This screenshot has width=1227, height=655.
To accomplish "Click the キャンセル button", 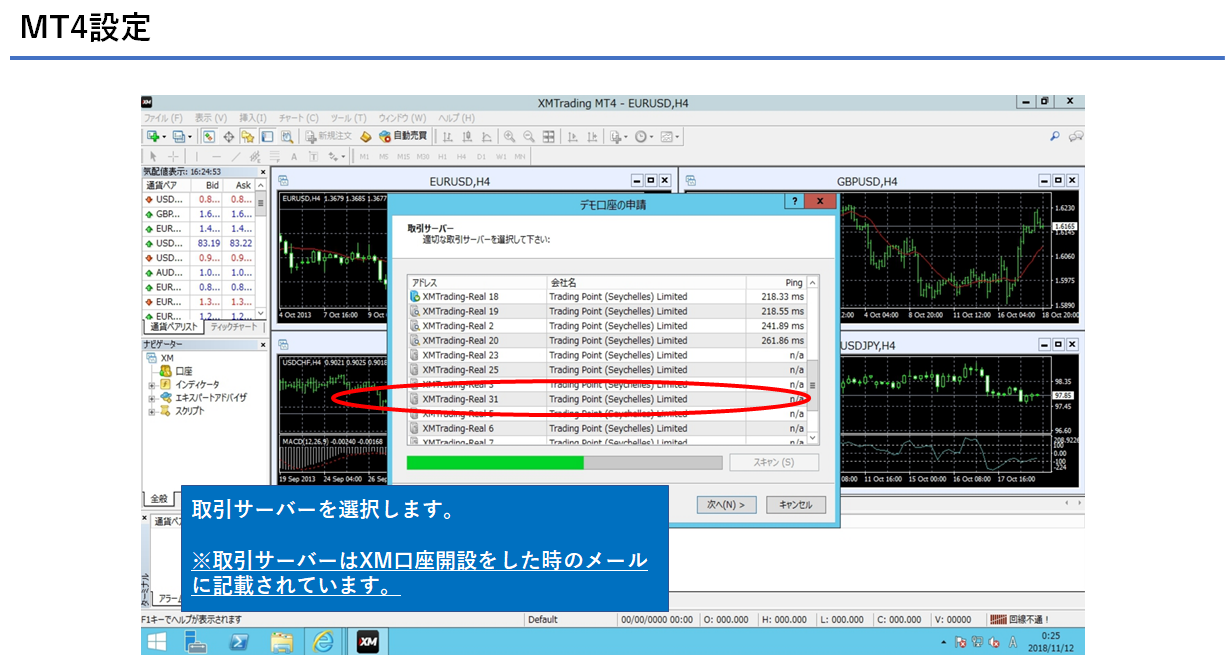I will click(796, 504).
